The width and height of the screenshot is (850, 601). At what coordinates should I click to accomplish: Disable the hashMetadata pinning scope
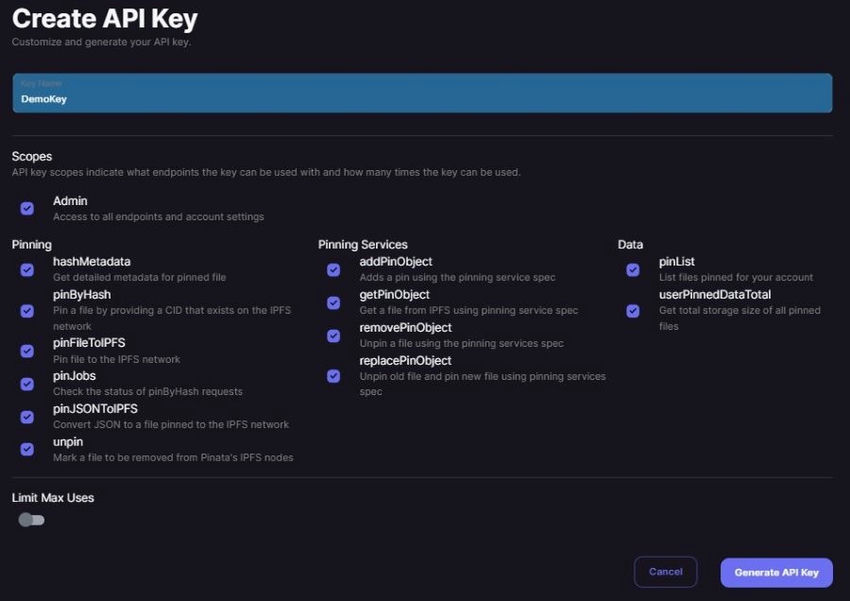click(x=27, y=269)
